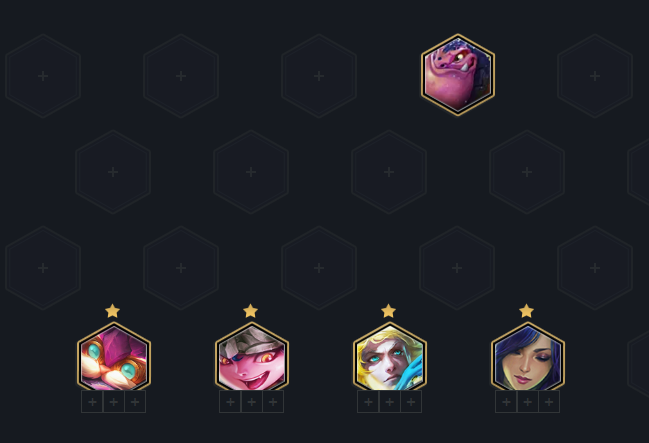This screenshot has height=443, width=649.
Task: Select the blond Ezreal champion portrait
Action: (x=389, y=358)
